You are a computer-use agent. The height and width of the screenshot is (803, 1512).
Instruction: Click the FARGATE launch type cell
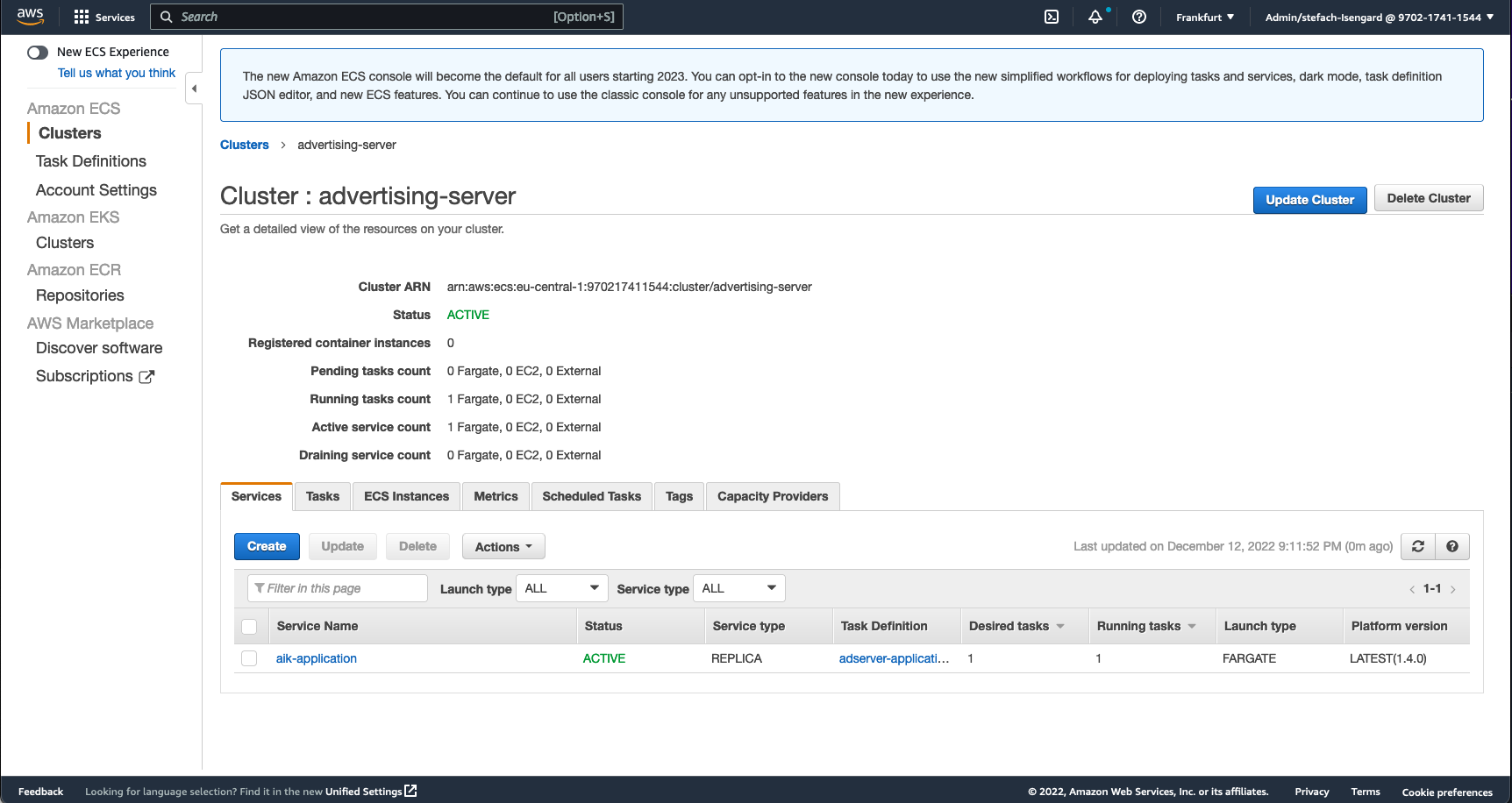pyautogui.click(x=1250, y=658)
